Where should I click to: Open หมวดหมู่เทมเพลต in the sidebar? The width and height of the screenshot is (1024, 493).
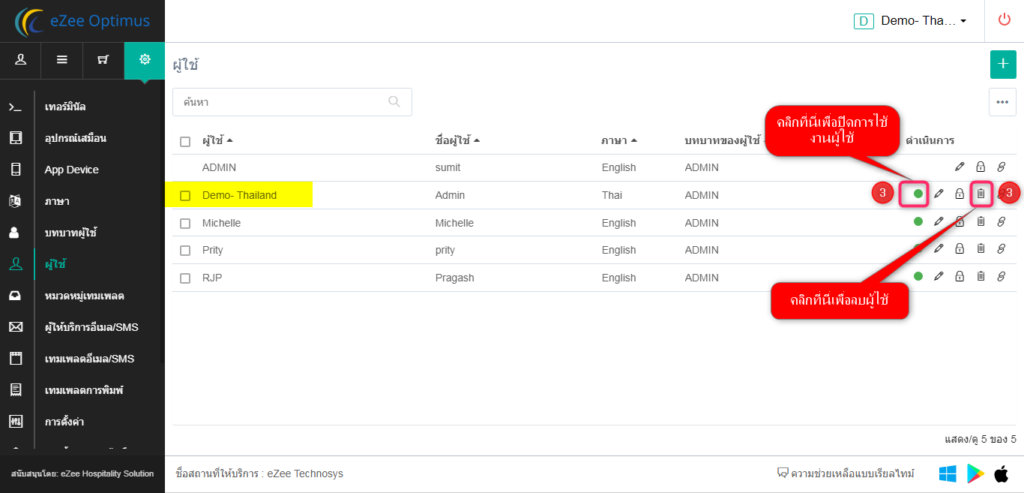click(84, 296)
